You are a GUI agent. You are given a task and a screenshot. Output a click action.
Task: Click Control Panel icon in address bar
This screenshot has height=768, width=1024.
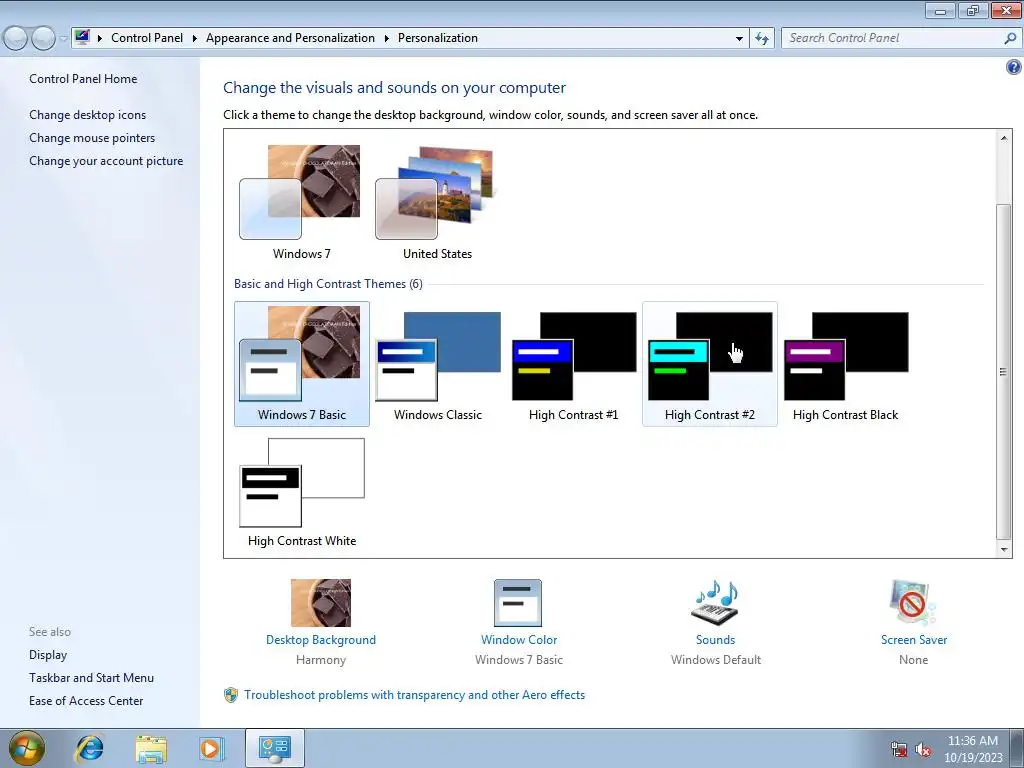tap(82, 37)
